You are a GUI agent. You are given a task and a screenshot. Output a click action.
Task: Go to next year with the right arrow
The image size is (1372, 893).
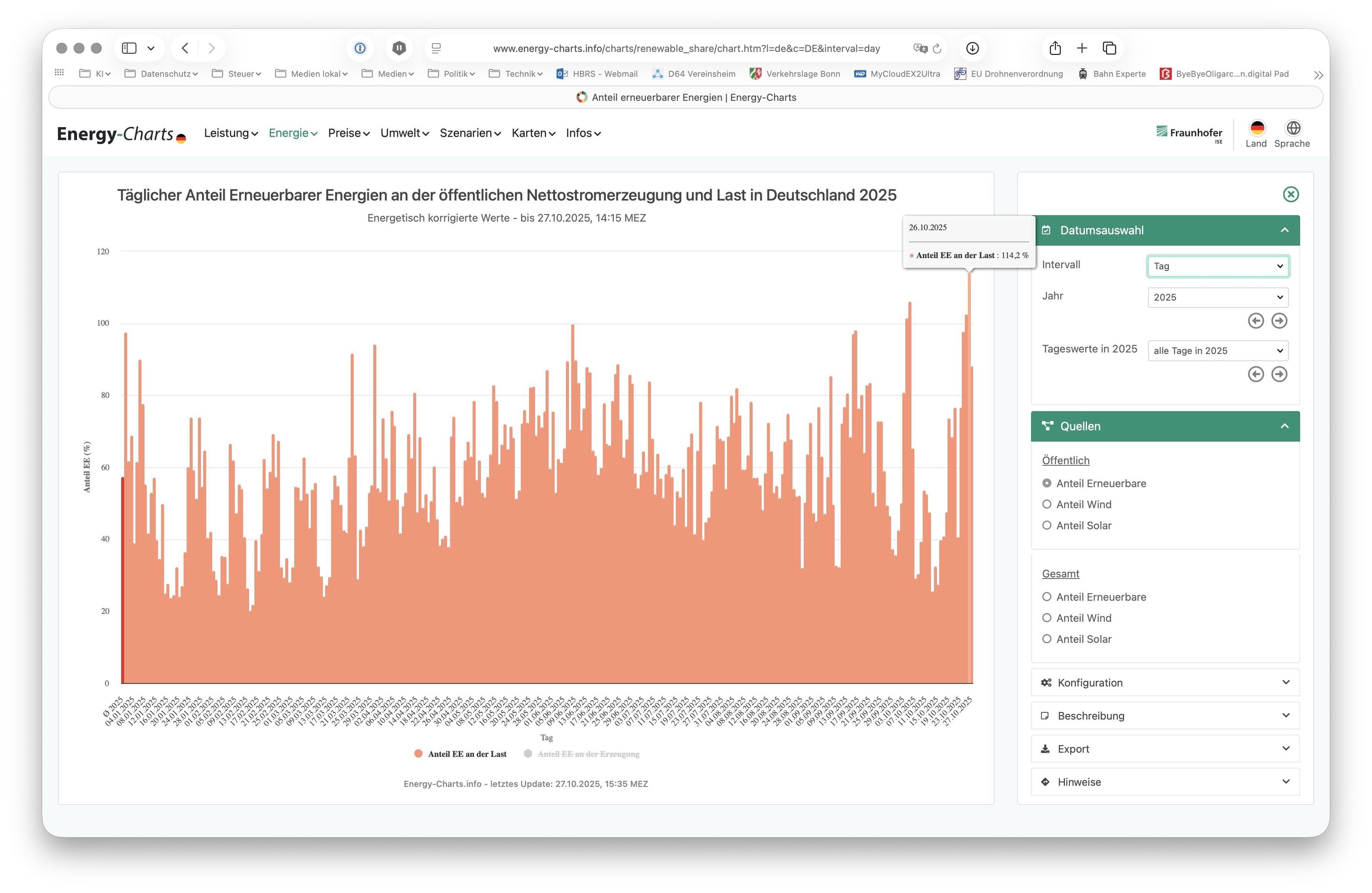click(1279, 321)
